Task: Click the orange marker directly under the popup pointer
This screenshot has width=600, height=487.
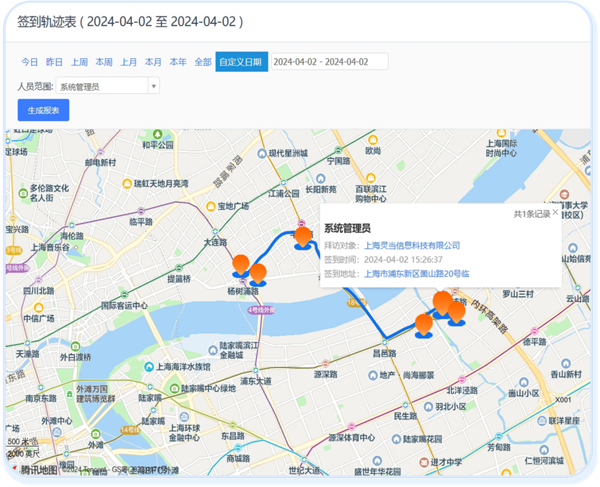Action: coord(442,302)
